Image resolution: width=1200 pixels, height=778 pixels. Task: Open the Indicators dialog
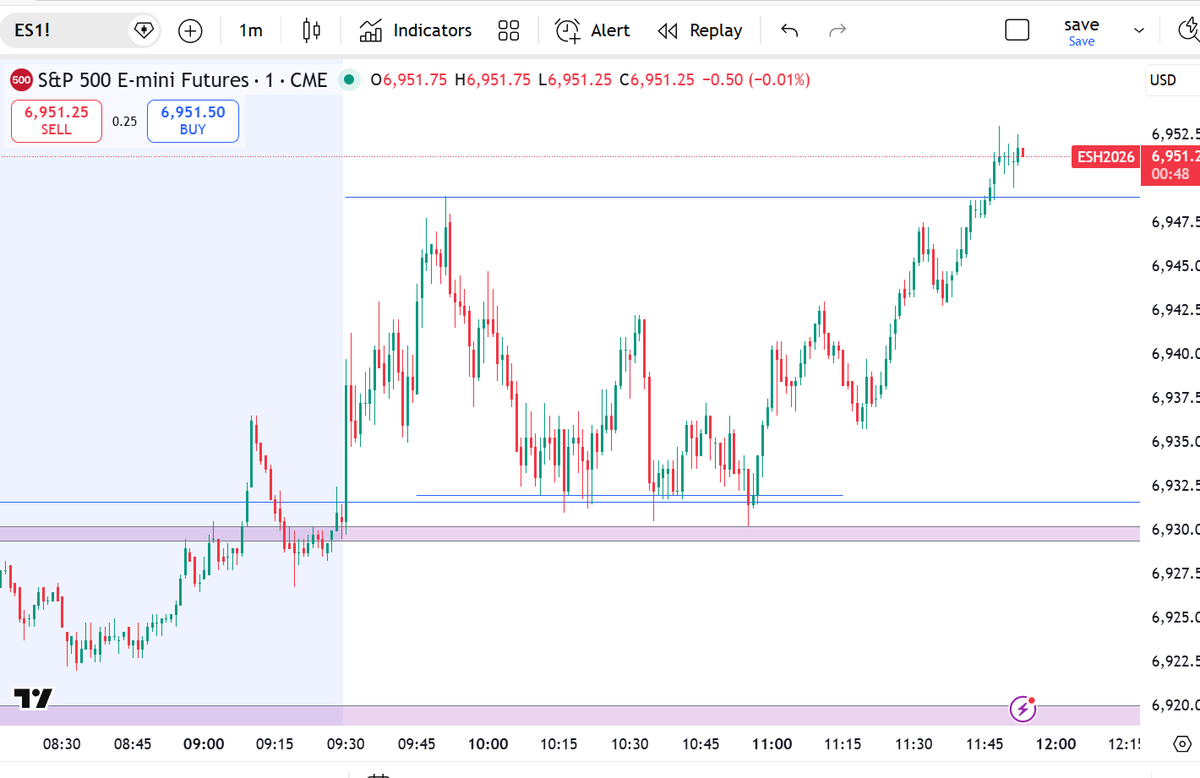pyautogui.click(x=415, y=31)
